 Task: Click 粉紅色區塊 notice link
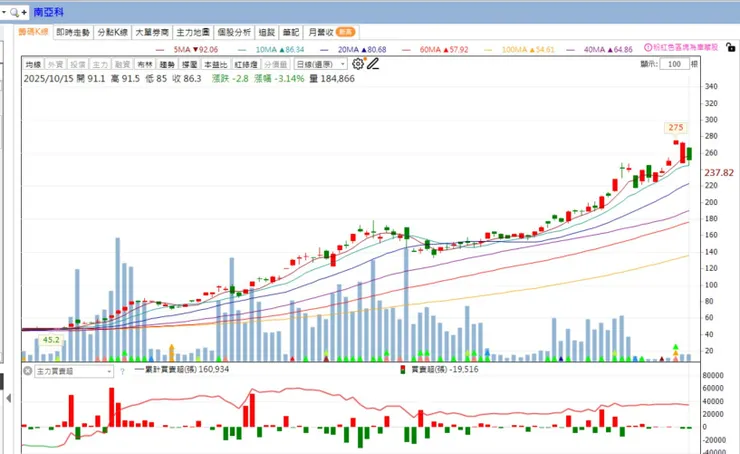[686, 47]
